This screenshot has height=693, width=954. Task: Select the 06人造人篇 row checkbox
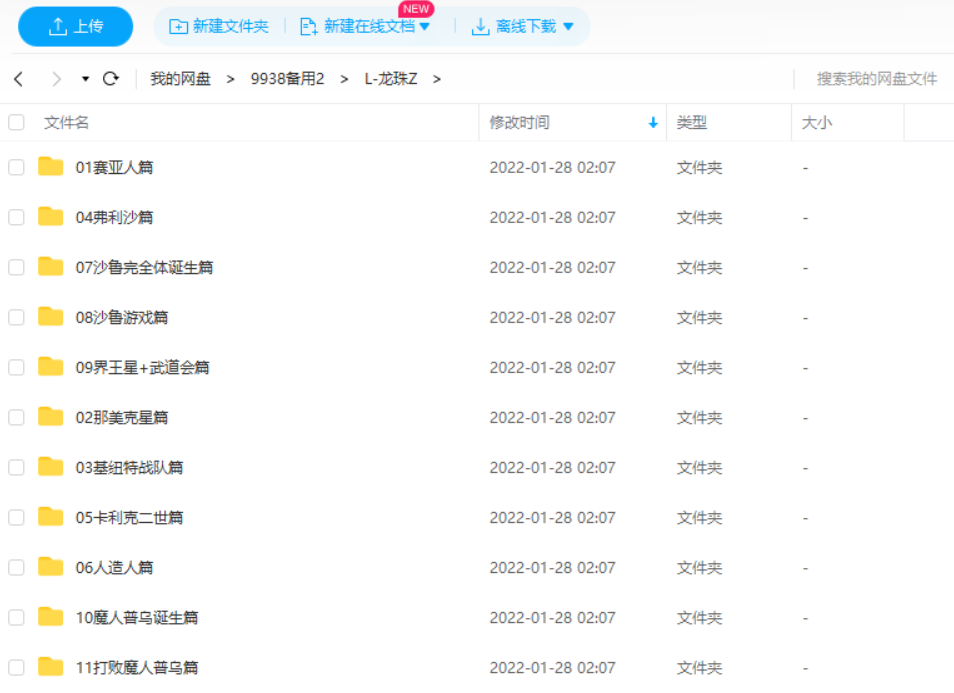click(x=16, y=567)
